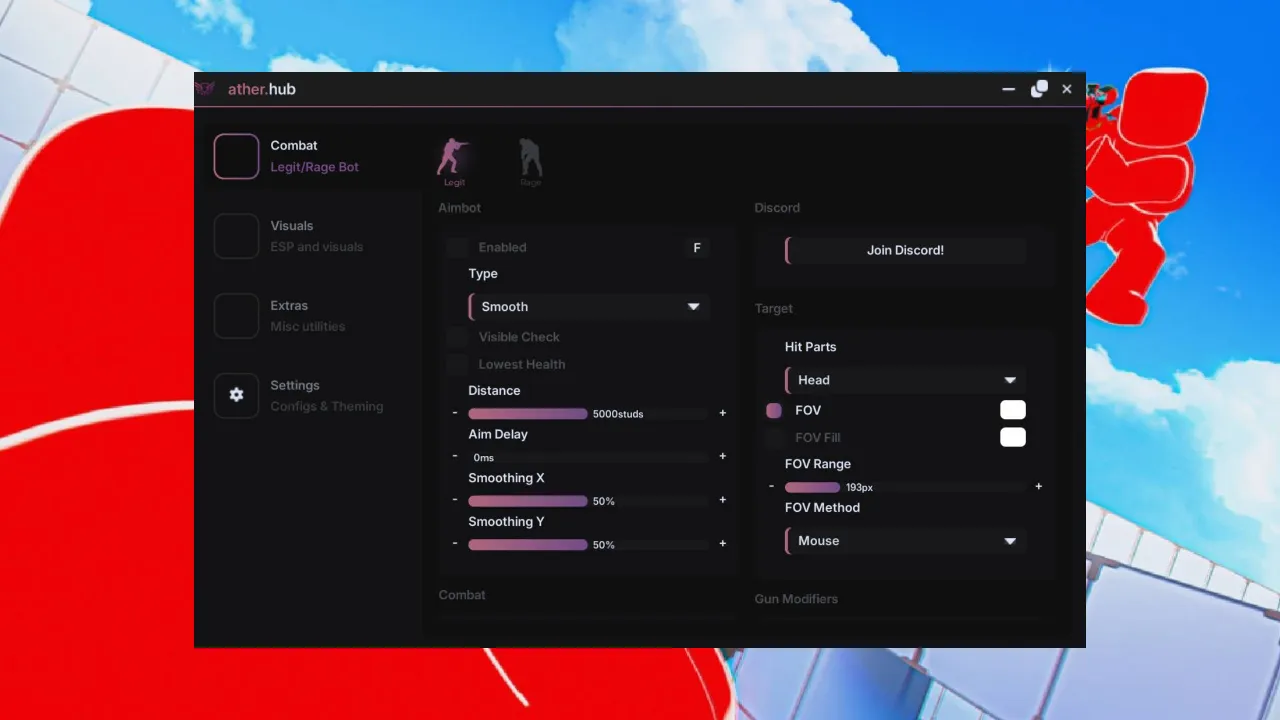Enable the FOV Fill checkbox

tap(774, 437)
